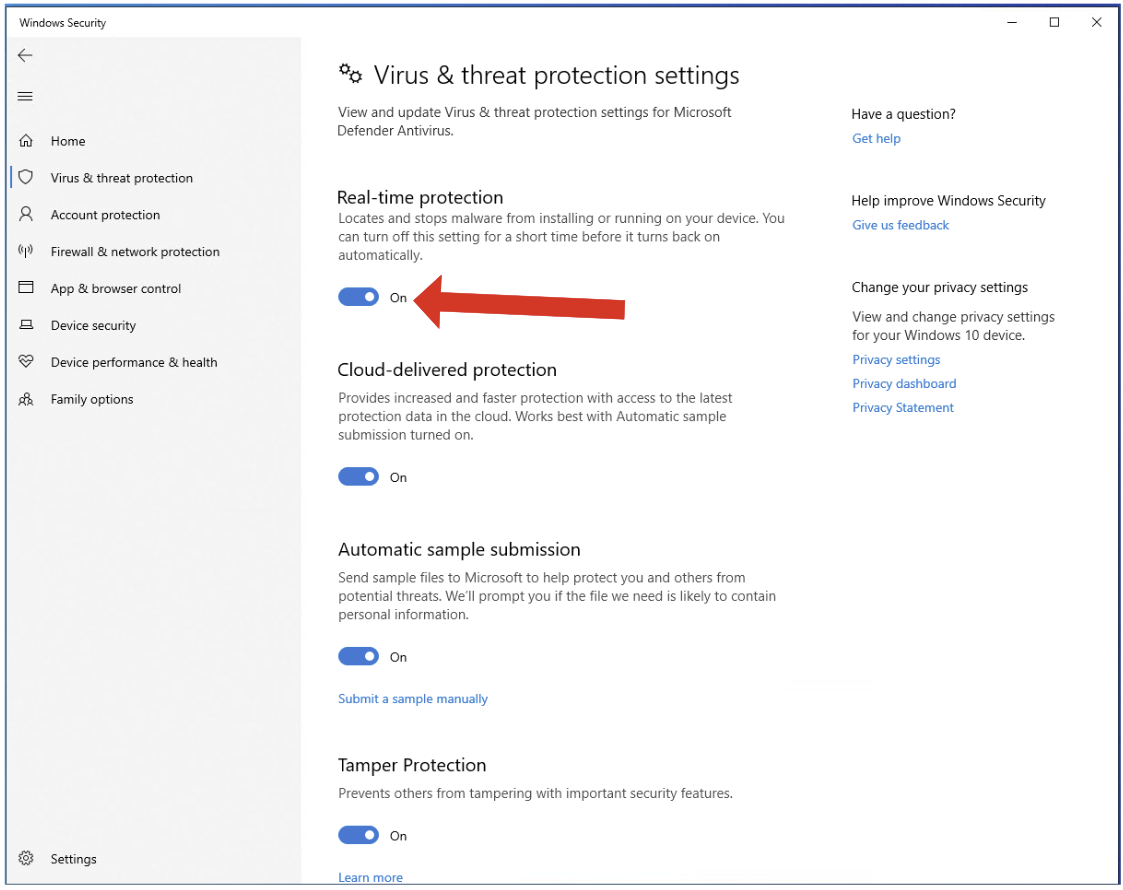Select Firewall & network protection menu item
1123x890 pixels.
click(x=135, y=252)
